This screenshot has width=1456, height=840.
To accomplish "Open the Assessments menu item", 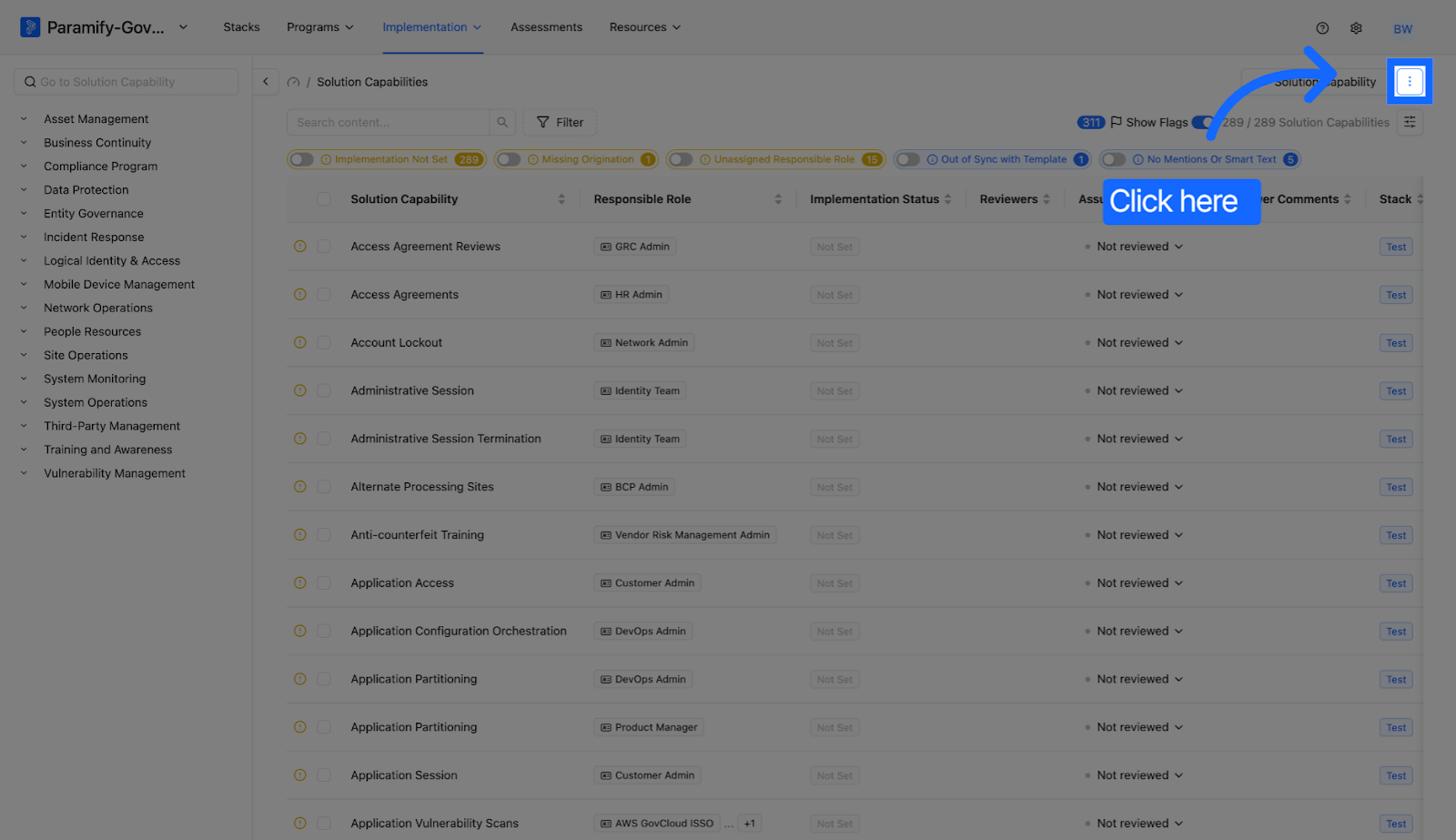I will click(x=546, y=27).
